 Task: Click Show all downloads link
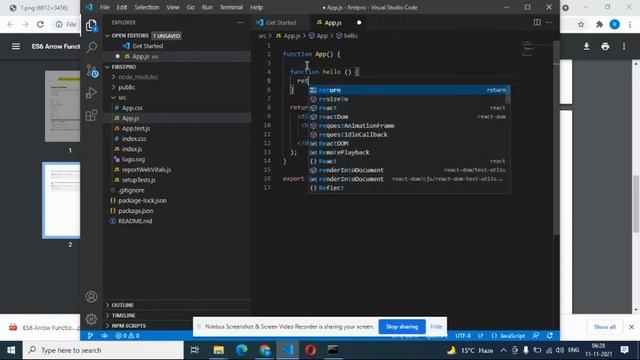(604, 327)
